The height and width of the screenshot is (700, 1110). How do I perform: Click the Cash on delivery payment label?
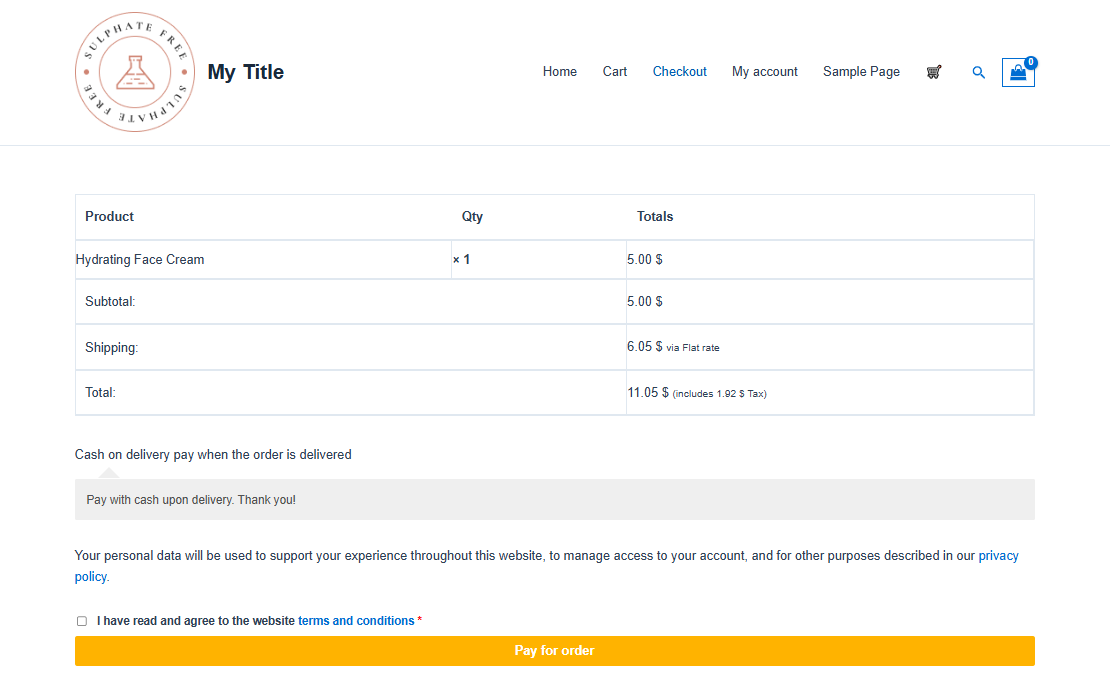pyautogui.click(x=213, y=454)
